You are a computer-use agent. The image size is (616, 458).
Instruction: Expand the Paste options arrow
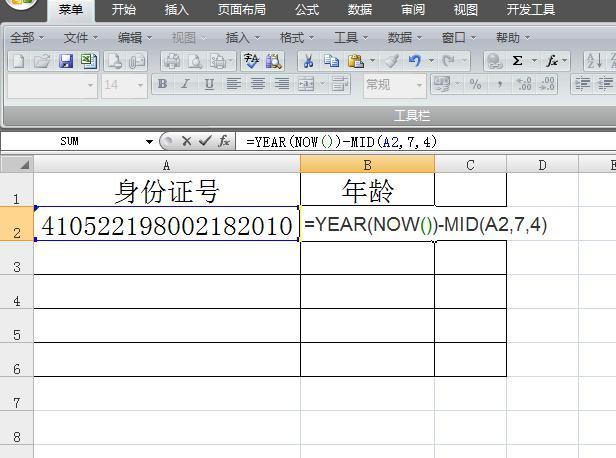(372, 61)
